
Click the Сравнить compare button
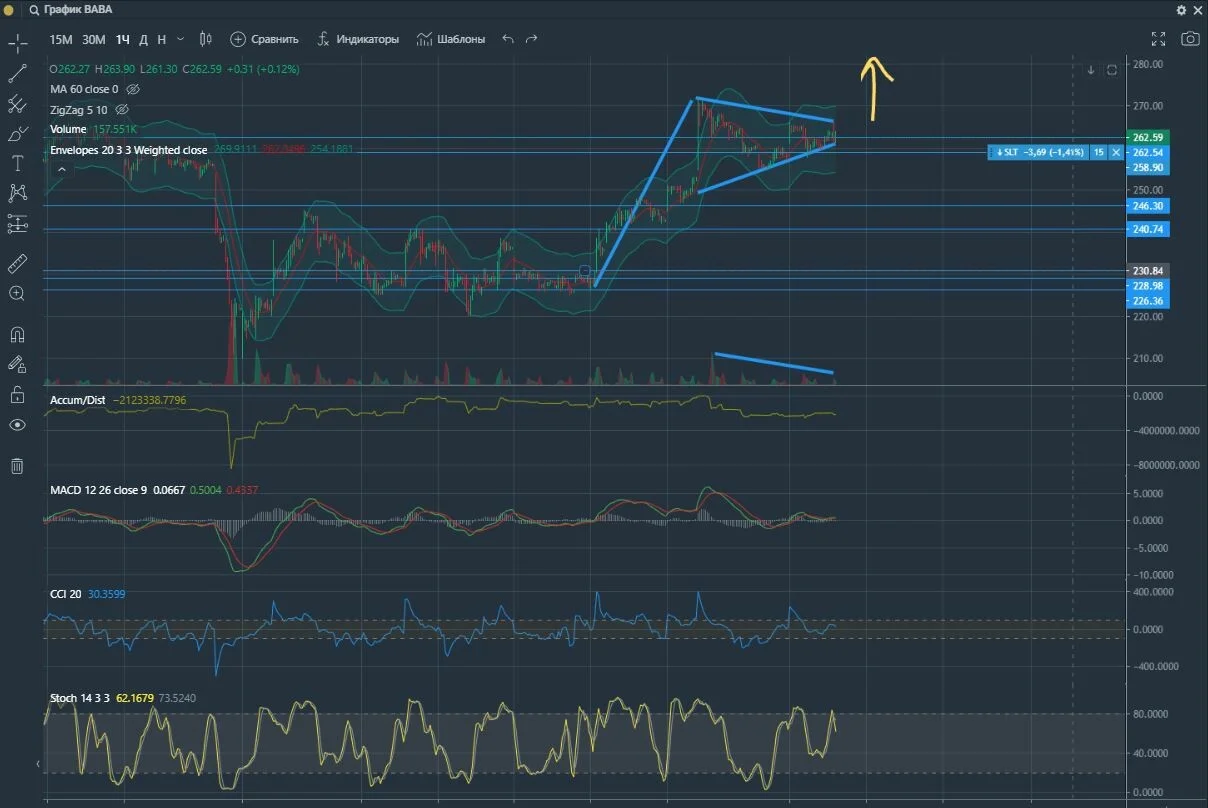[x=265, y=39]
